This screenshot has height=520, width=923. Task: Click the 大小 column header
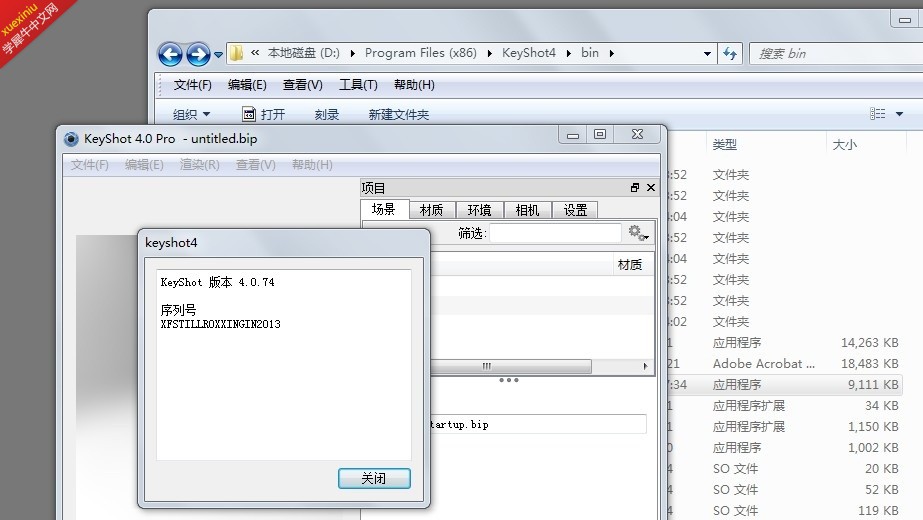click(844, 144)
